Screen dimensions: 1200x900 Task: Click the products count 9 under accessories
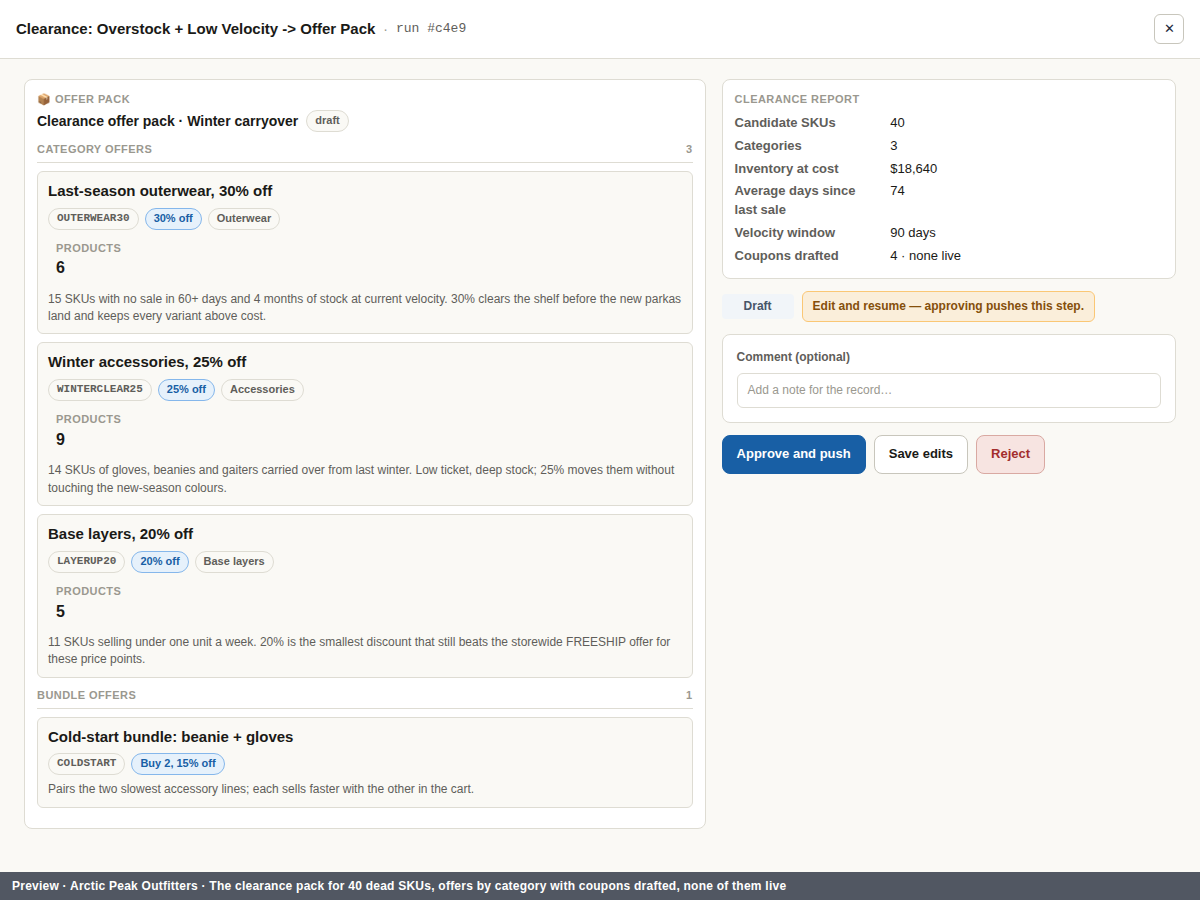tap(60, 440)
